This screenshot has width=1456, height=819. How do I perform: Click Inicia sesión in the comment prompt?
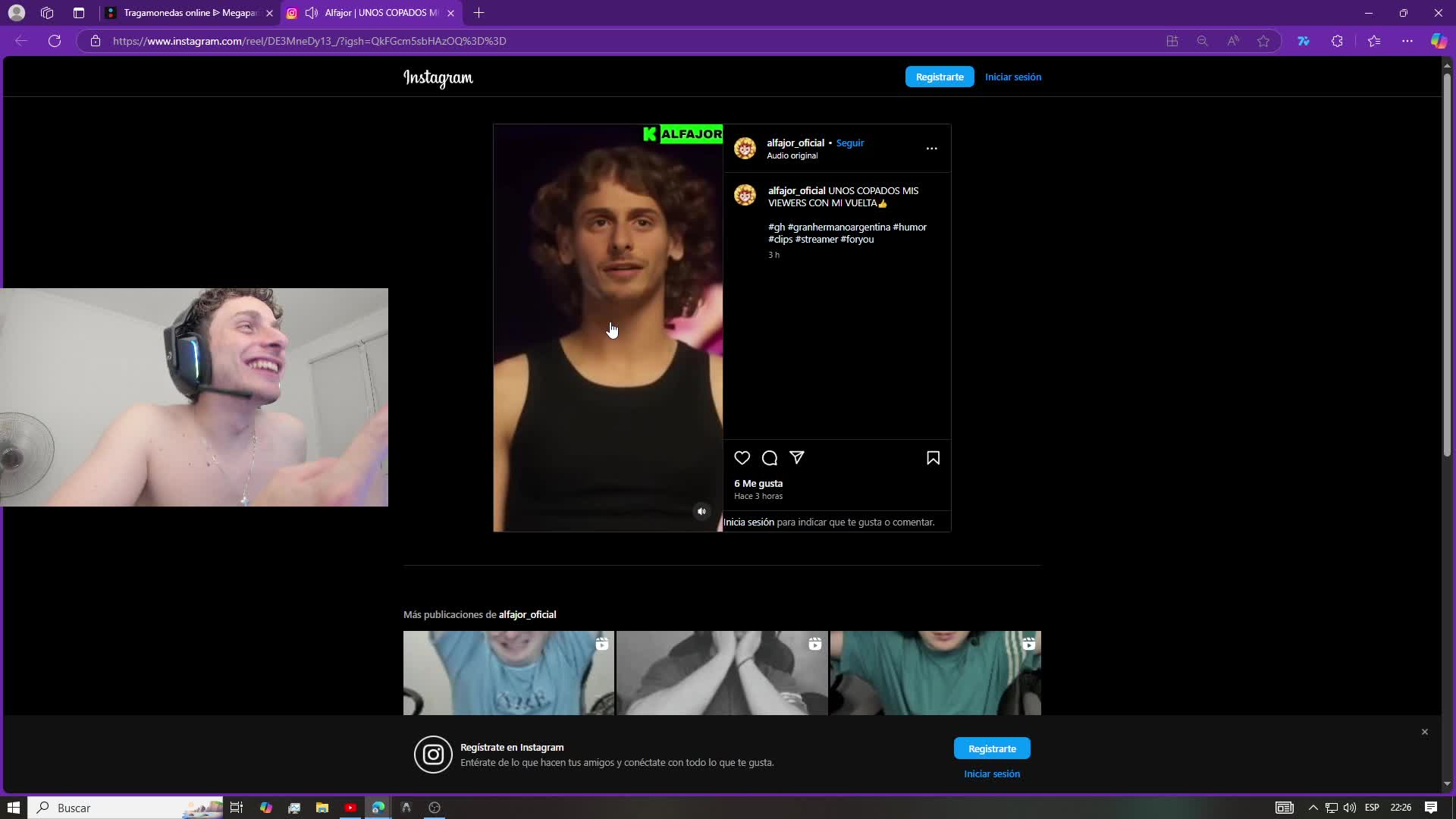point(748,522)
